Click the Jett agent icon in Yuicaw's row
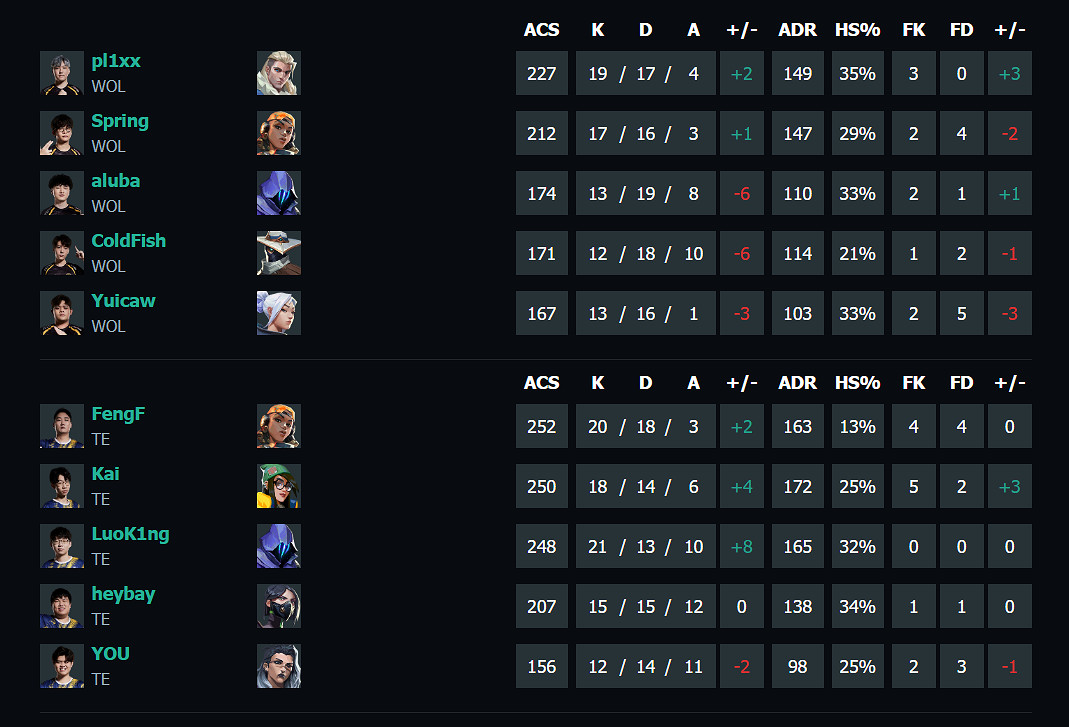 point(278,313)
